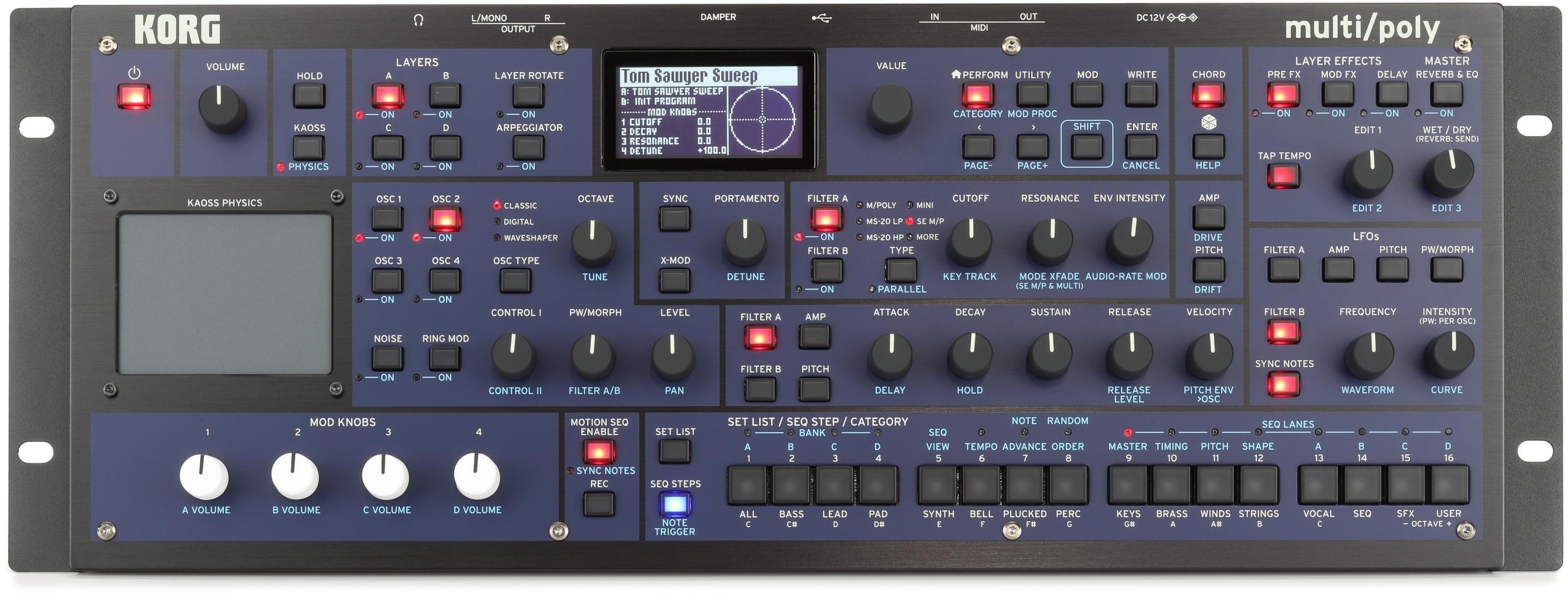Click the LAYER ROTATE button
Image resolution: width=1568 pixels, height=595 pixels.
[528, 96]
